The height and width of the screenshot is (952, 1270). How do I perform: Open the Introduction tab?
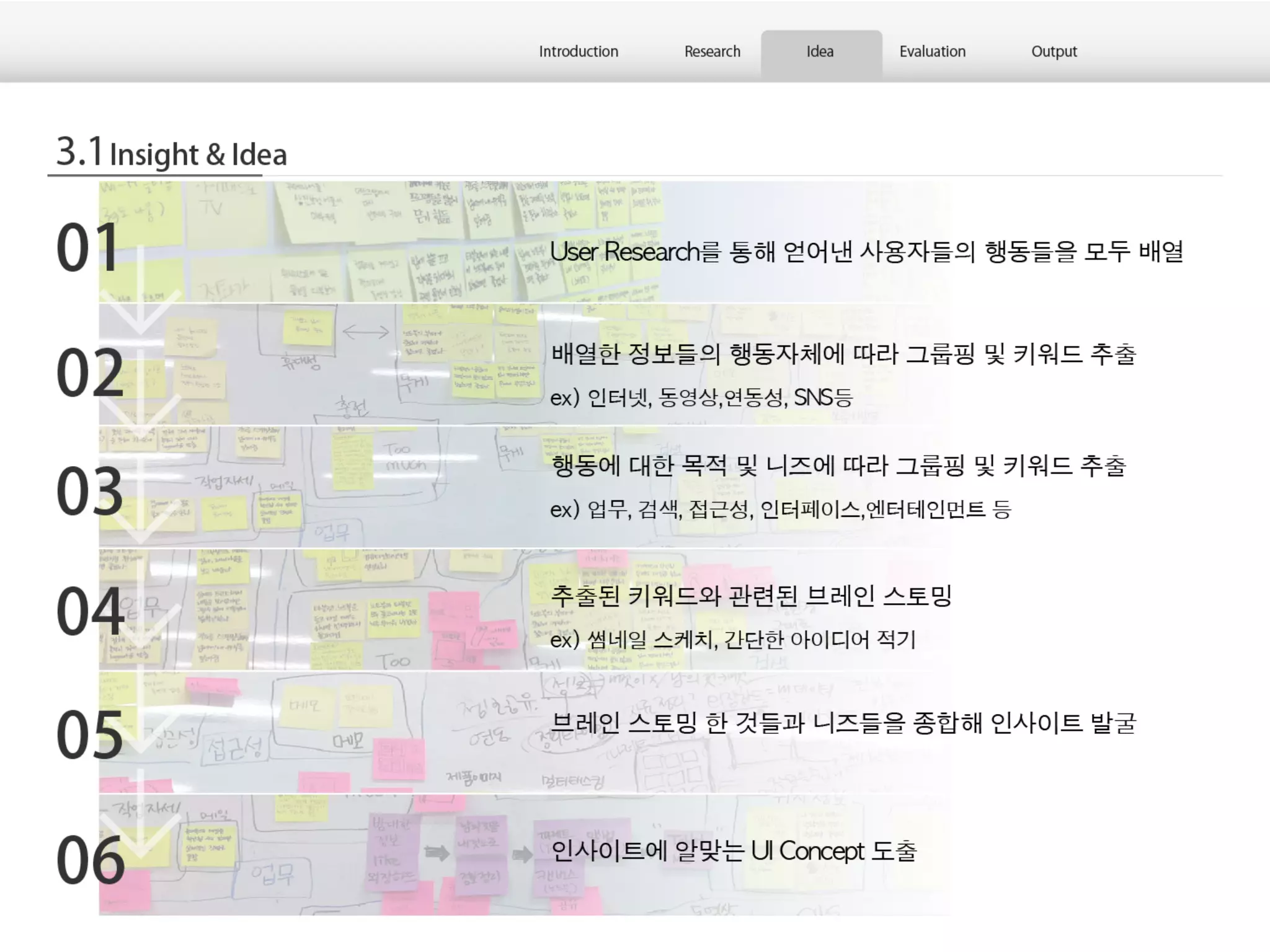(578, 51)
